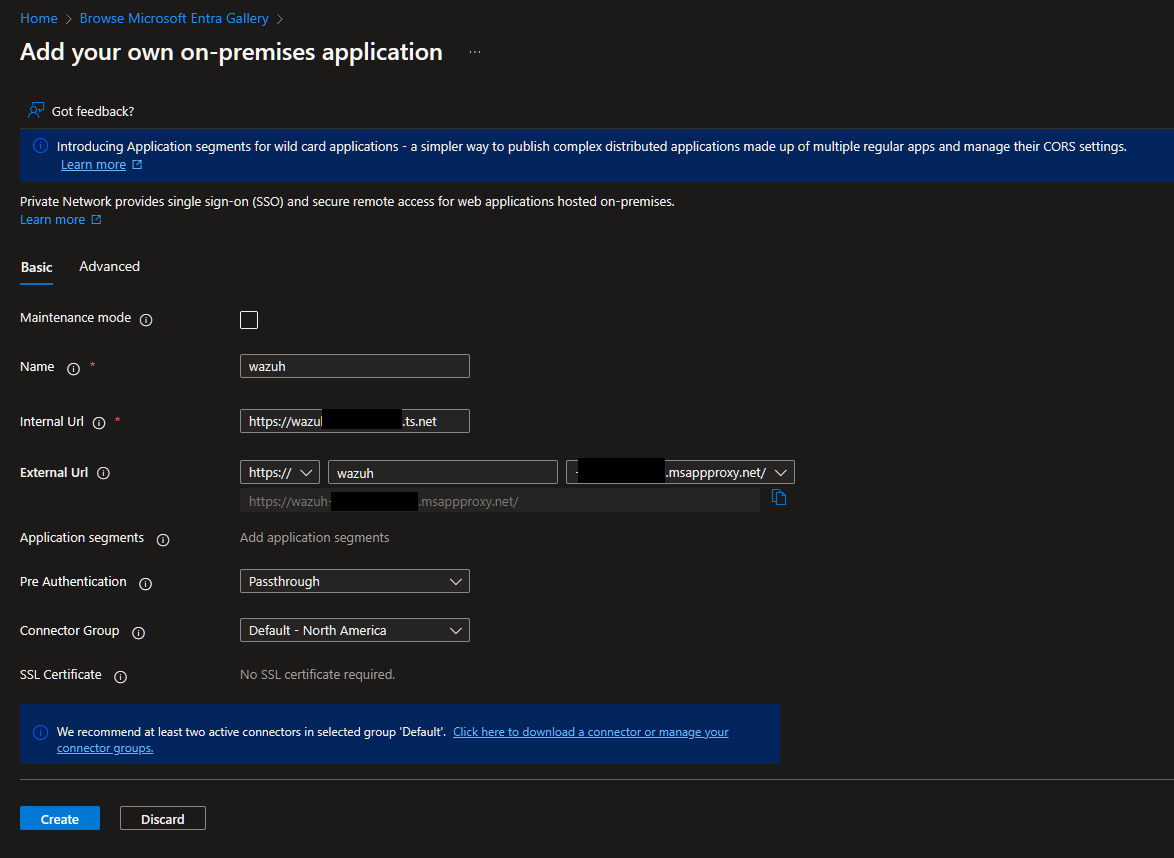This screenshot has width=1174, height=858.
Task: Click the info icon beside SSL Certificate
Action: 120,677
